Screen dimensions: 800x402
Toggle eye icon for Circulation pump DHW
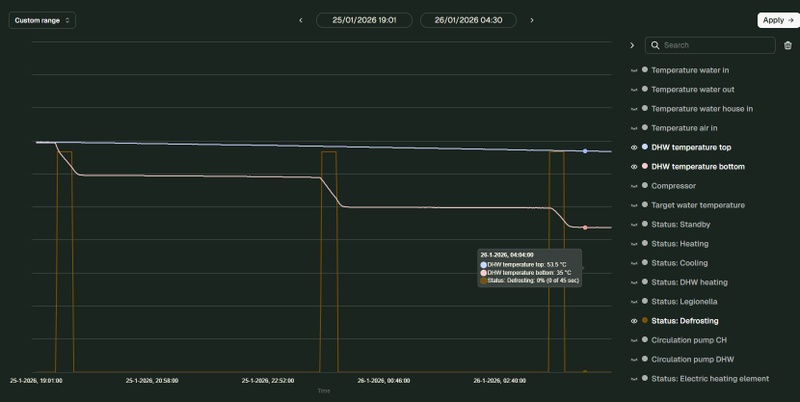coord(634,360)
